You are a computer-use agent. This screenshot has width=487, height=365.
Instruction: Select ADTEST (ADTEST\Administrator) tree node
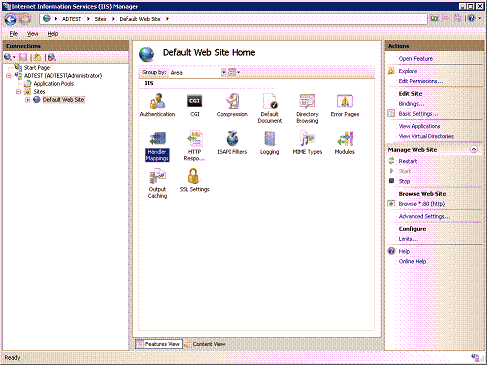(x=63, y=76)
